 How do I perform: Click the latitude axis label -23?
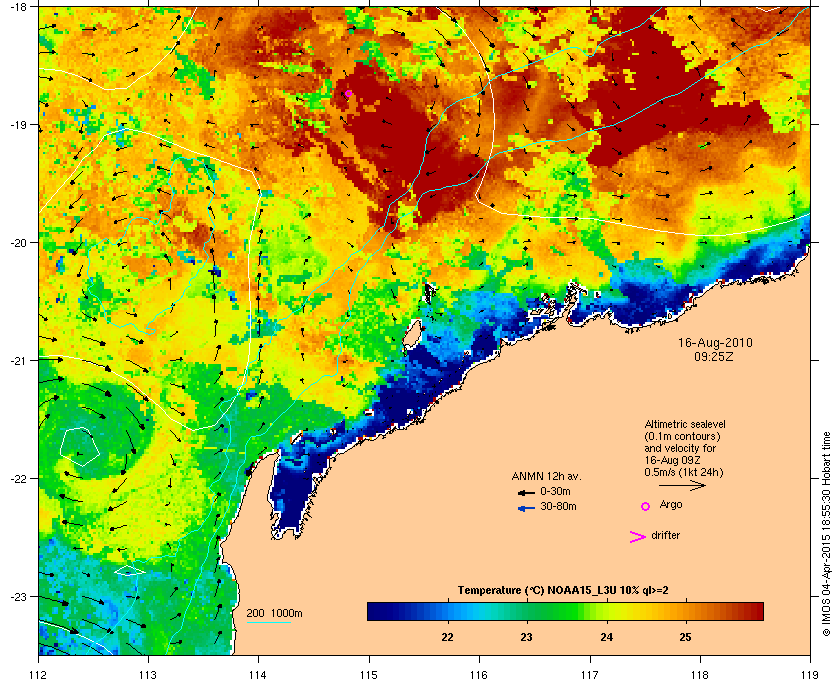[18, 596]
